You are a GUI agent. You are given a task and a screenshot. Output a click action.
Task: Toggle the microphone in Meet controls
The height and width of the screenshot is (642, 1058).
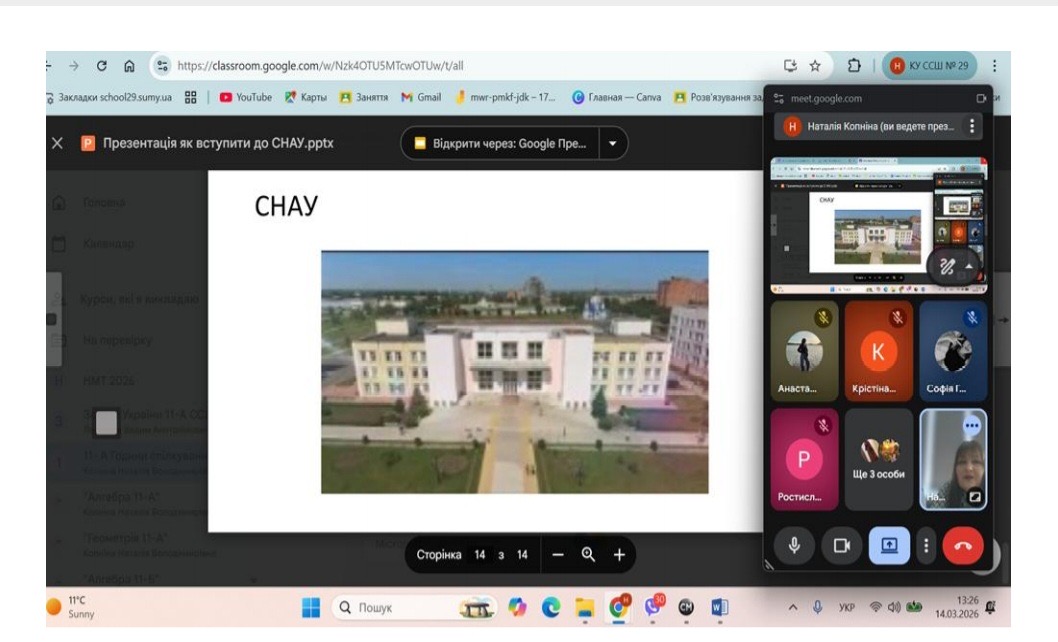(795, 545)
